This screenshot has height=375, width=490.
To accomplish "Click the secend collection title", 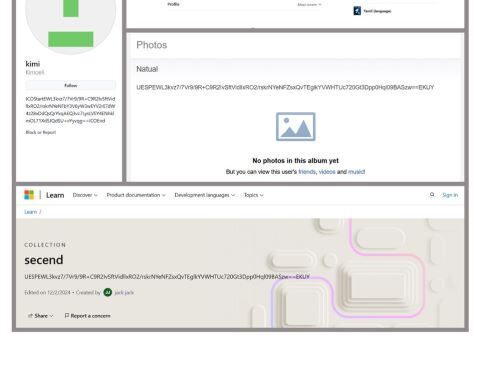I will (x=44, y=260).
